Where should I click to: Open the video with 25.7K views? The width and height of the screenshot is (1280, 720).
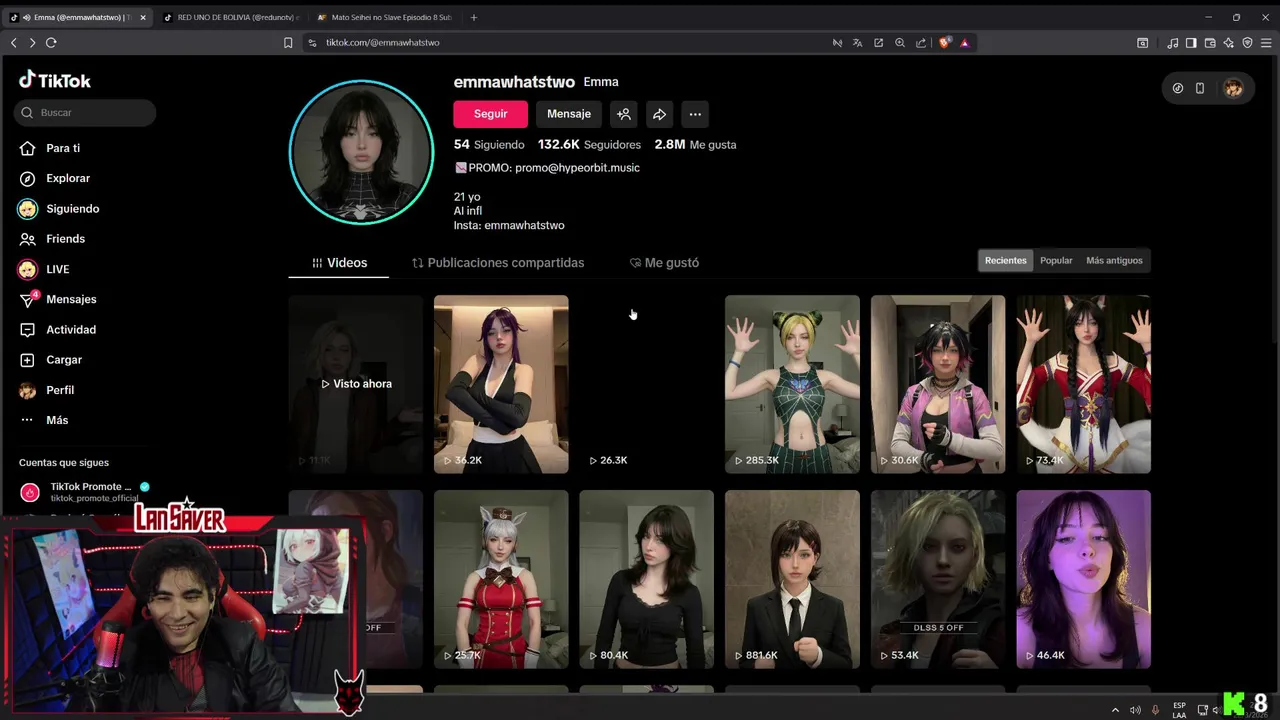501,579
